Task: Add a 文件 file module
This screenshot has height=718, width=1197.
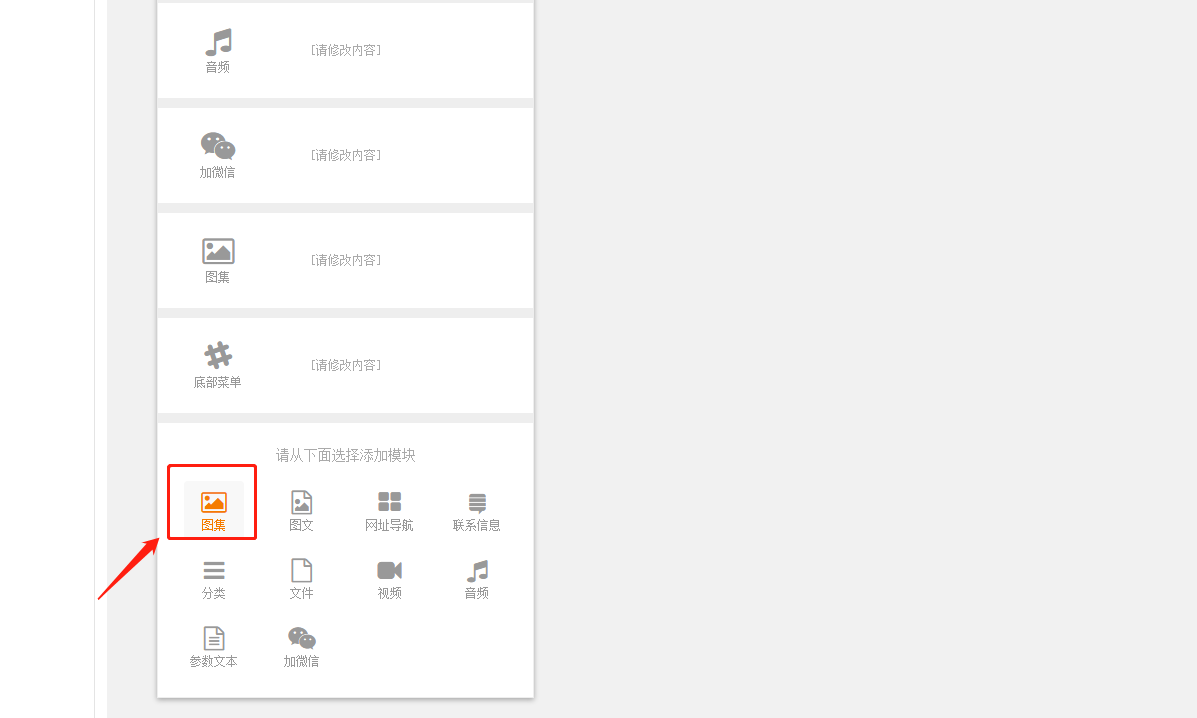Action: (x=301, y=578)
